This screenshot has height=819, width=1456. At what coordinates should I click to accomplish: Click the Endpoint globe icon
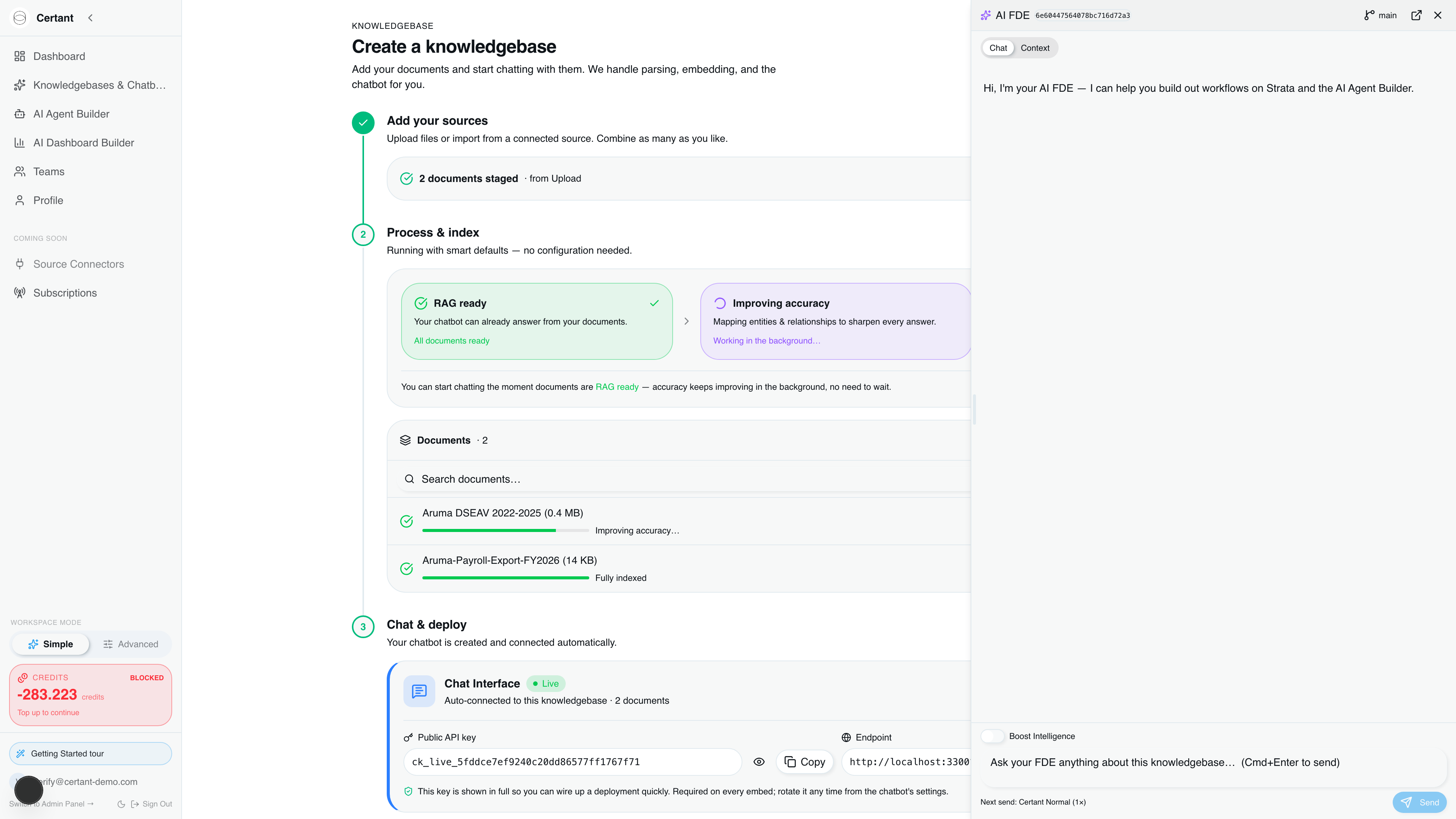846,737
